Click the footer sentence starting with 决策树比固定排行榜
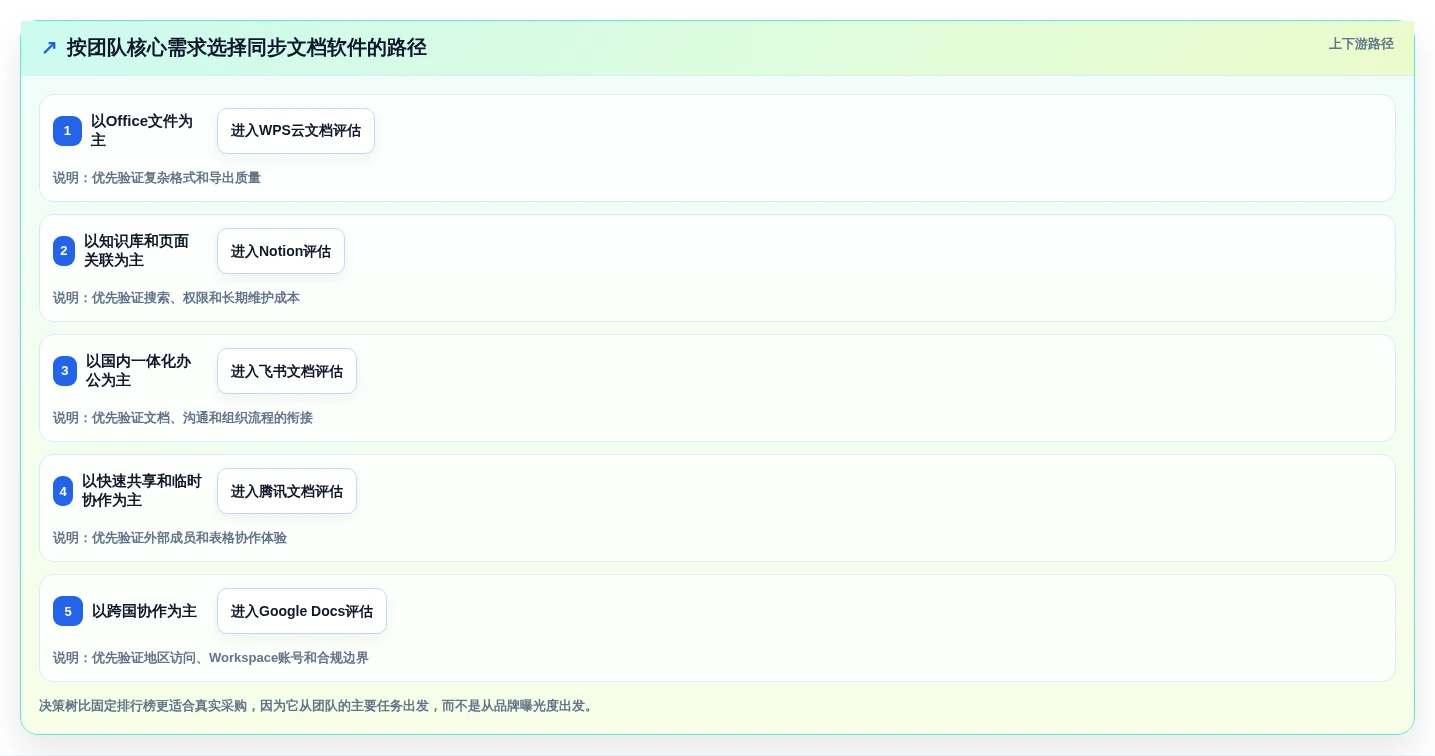Screen dimensions: 1435x756 [318, 706]
